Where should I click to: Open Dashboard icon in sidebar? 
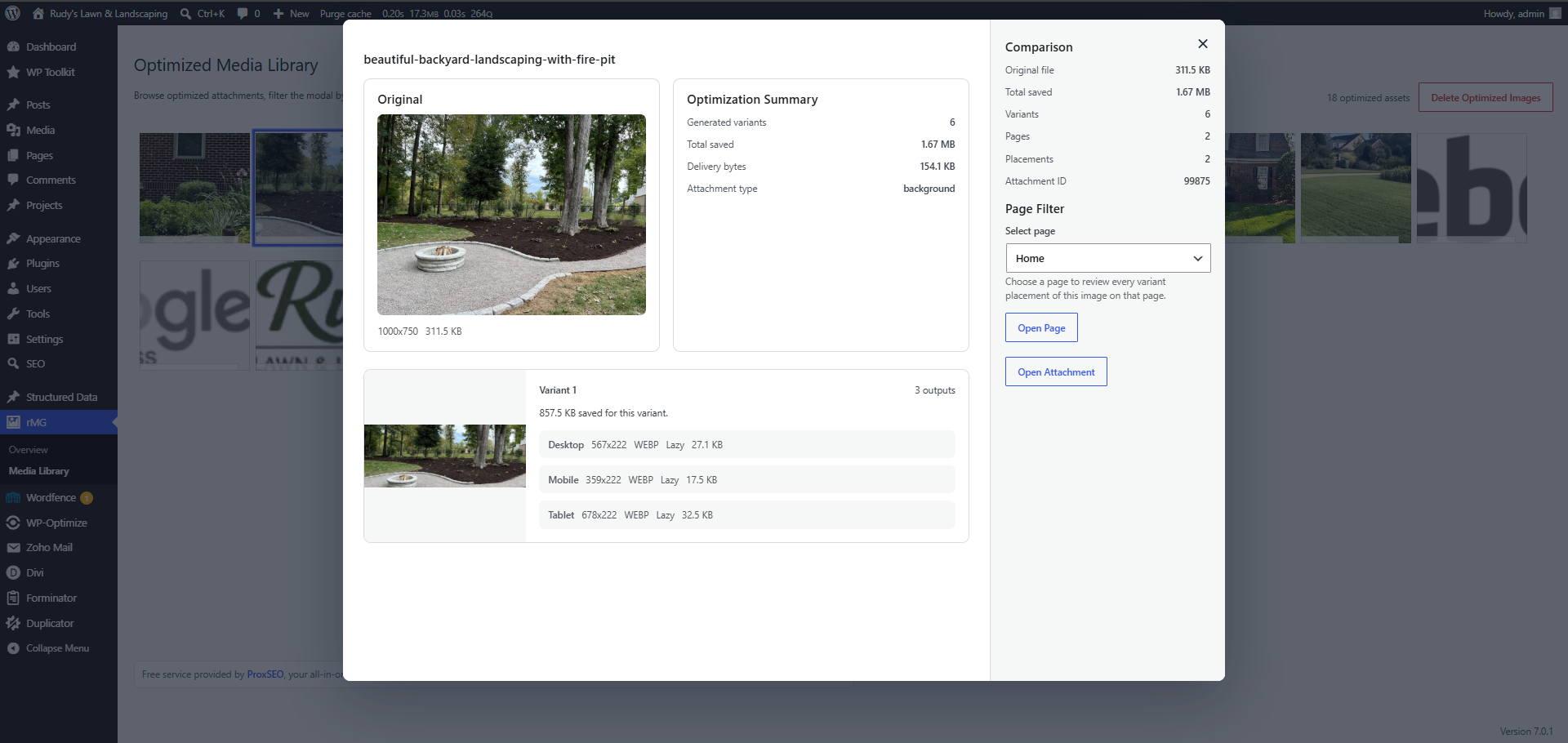[13, 47]
